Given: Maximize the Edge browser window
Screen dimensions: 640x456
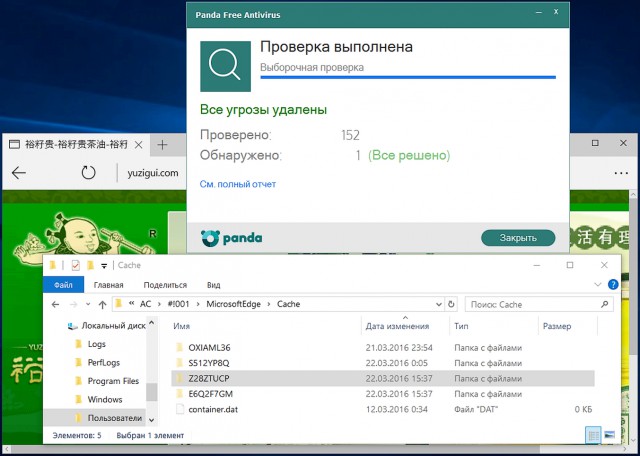Looking at the screenshot, I should pos(595,143).
